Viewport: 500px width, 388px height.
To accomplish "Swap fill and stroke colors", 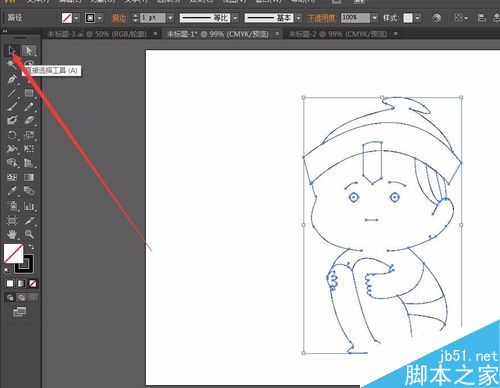I will coord(31,247).
